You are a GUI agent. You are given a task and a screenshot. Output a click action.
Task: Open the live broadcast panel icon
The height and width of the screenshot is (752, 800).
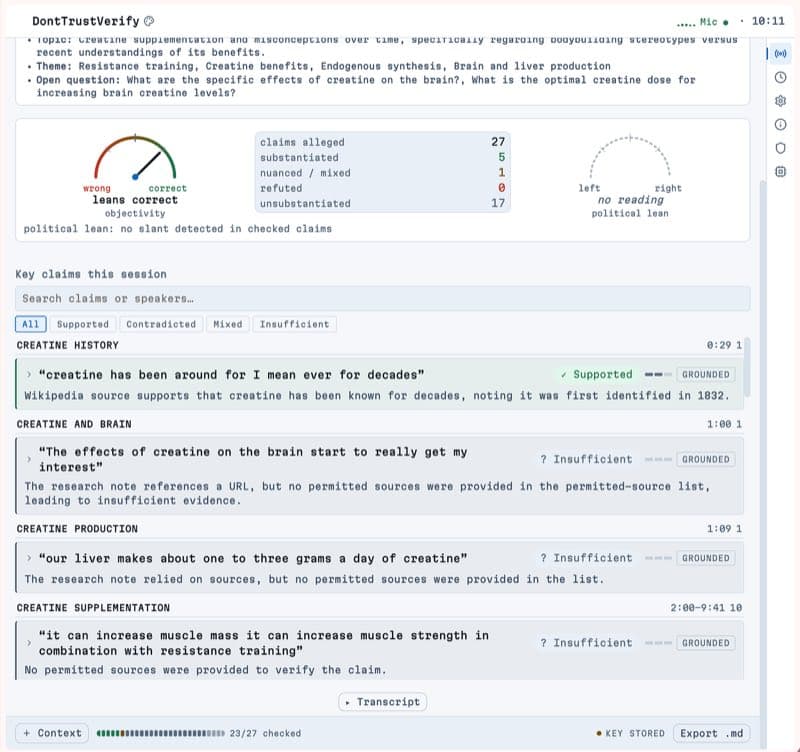pyautogui.click(x=780, y=54)
